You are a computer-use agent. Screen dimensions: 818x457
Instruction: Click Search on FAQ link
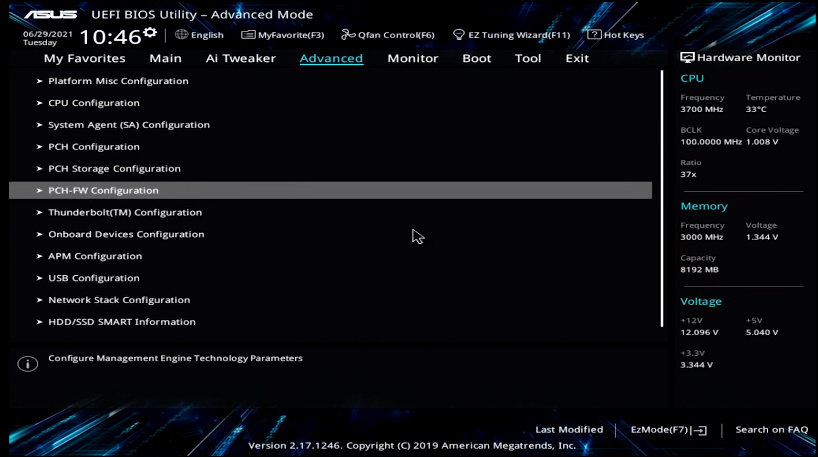(x=771, y=430)
